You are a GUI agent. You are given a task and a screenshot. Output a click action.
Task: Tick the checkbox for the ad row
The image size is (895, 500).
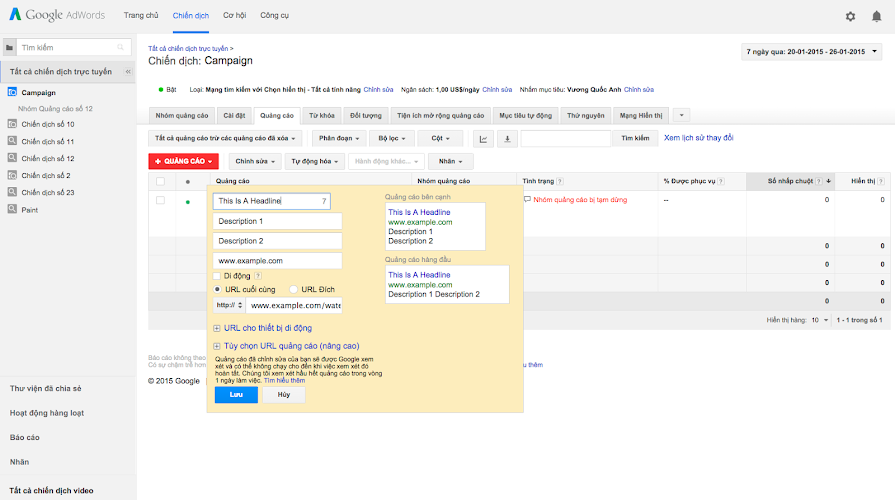pyautogui.click(x=160, y=200)
